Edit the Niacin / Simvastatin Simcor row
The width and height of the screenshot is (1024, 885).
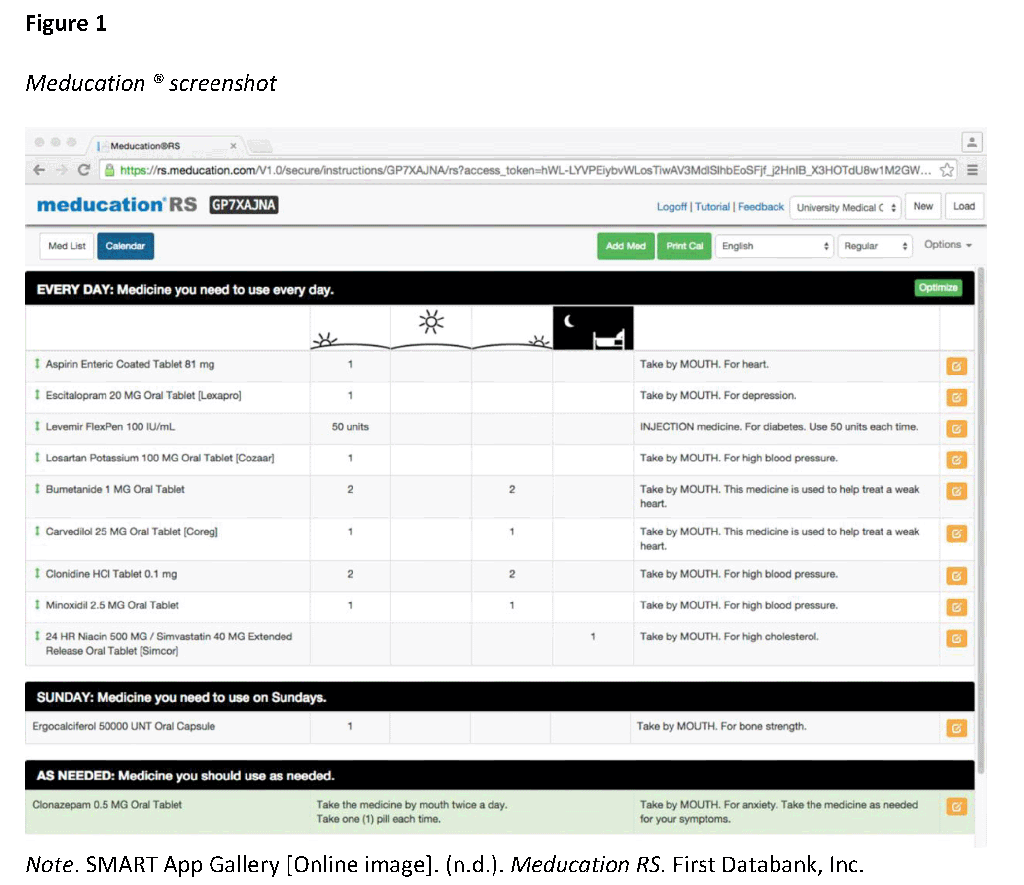point(956,639)
